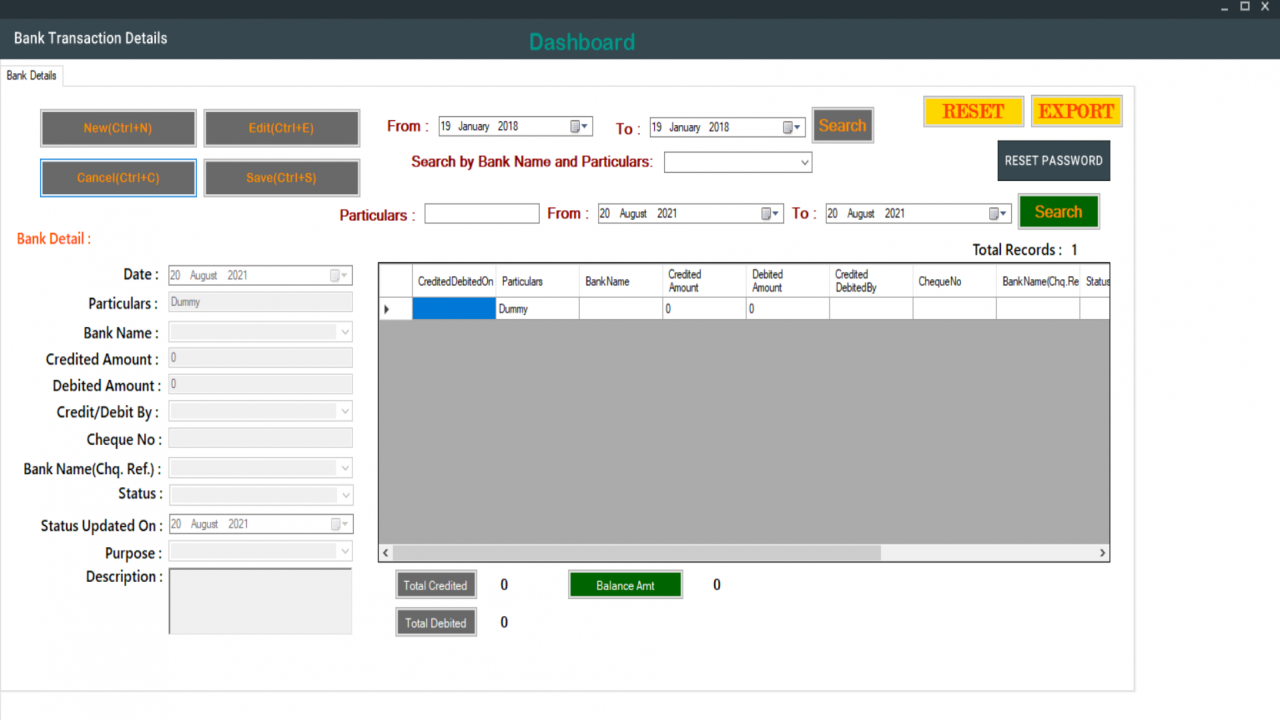Click the Total Debited button
This screenshot has height=720, width=1280.
point(435,622)
